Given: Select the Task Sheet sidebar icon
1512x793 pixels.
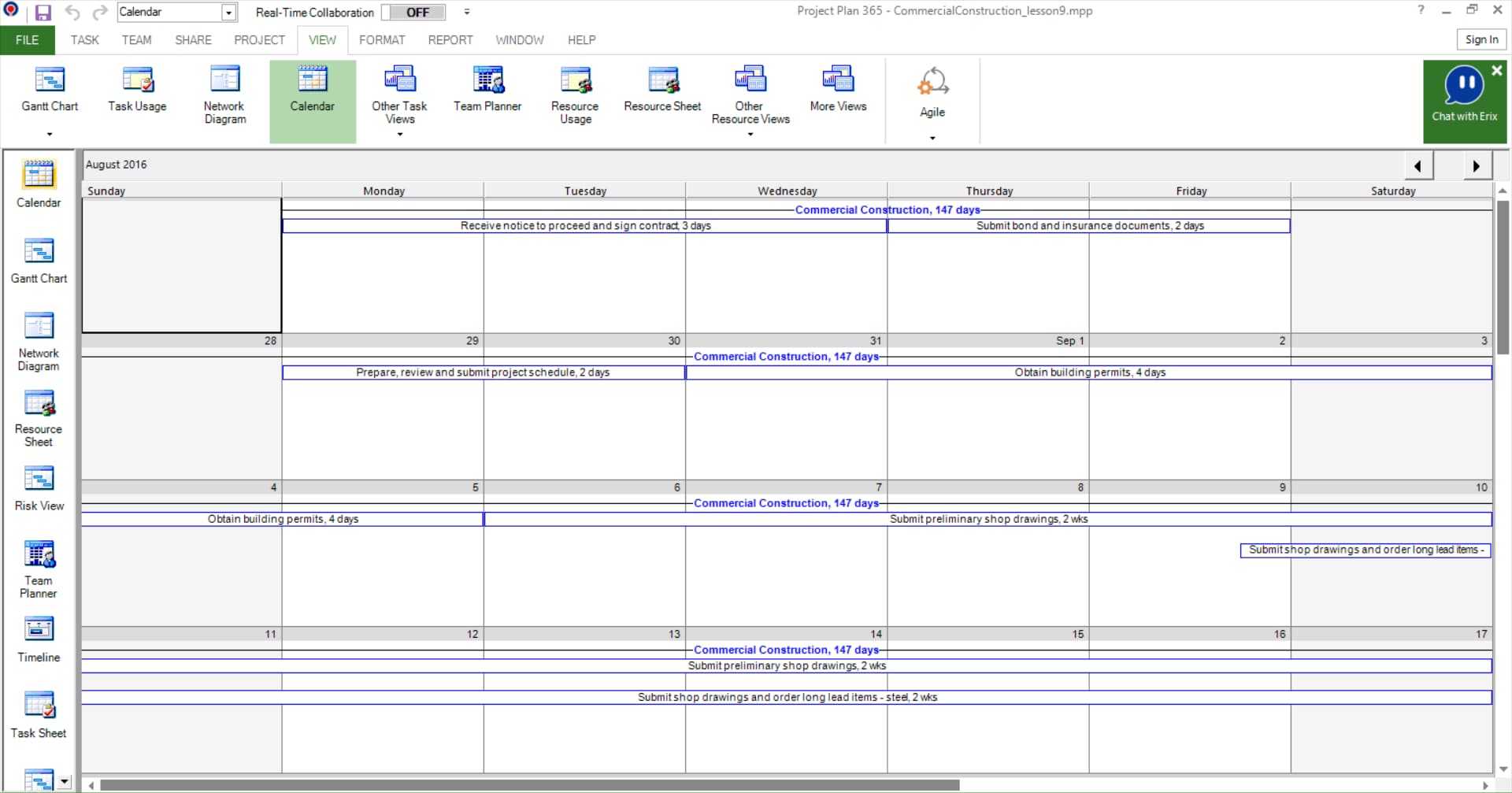Looking at the screenshot, I should point(38,713).
